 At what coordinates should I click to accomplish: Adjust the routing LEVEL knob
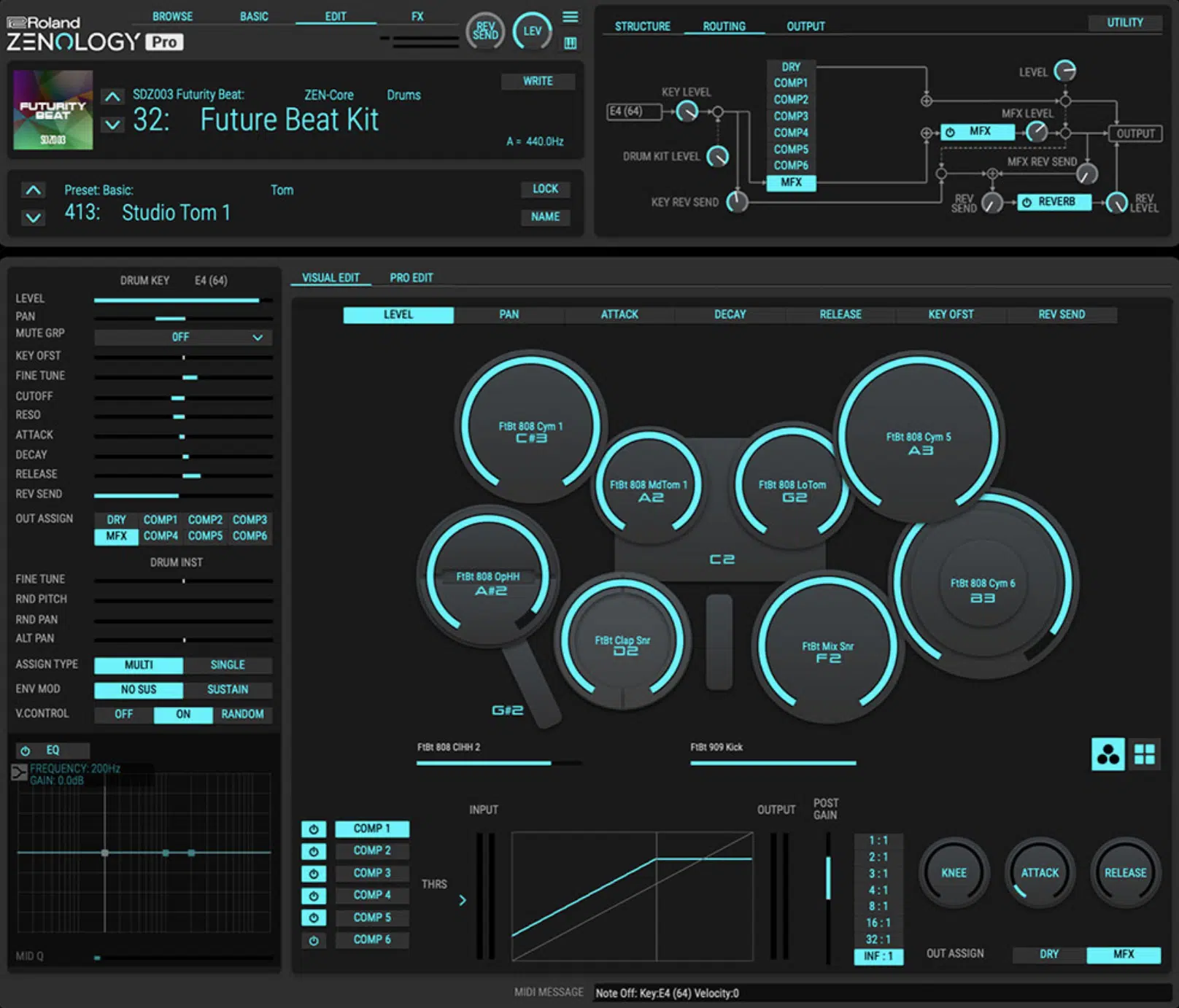click(1065, 71)
